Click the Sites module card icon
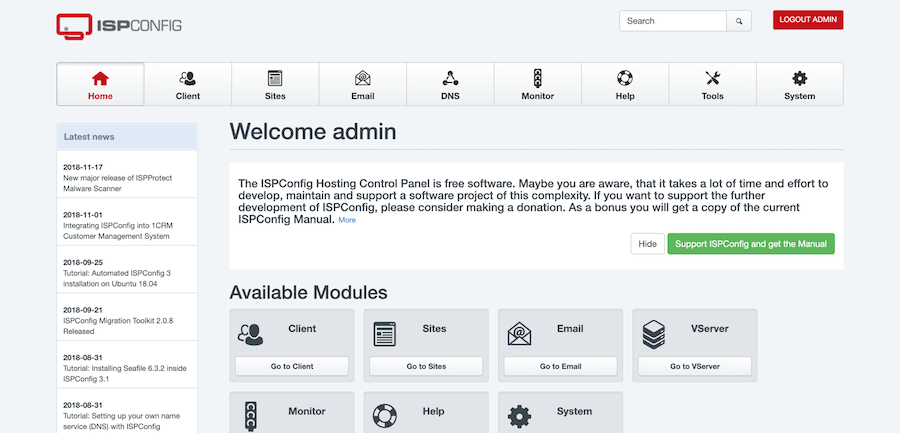The image size is (900, 433). click(385, 334)
